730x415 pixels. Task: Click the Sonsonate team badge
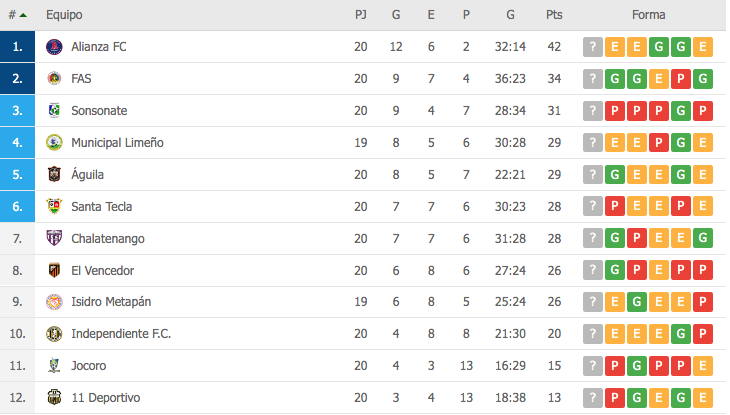(54, 111)
